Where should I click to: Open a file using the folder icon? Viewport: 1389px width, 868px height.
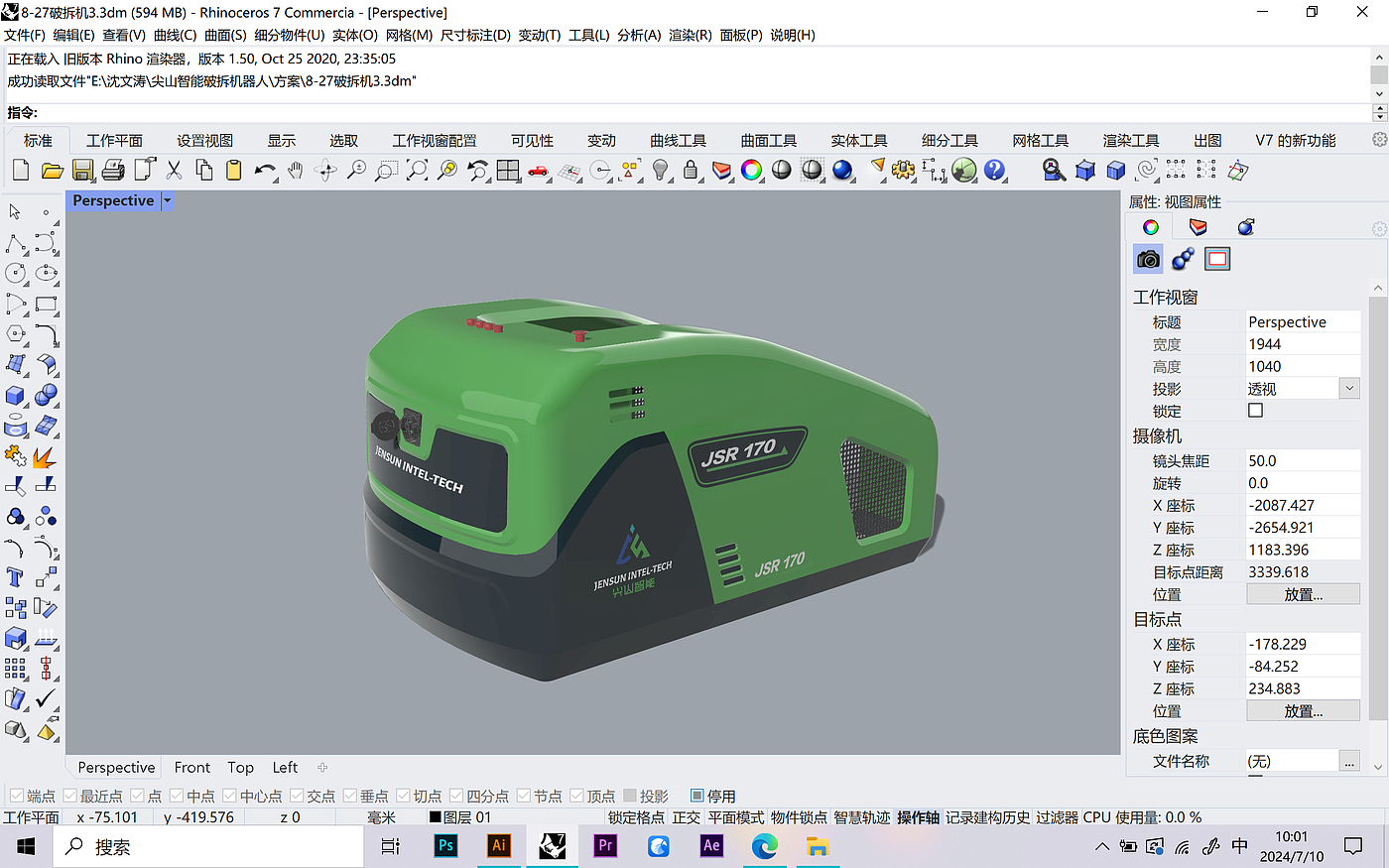click(x=53, y=171)
